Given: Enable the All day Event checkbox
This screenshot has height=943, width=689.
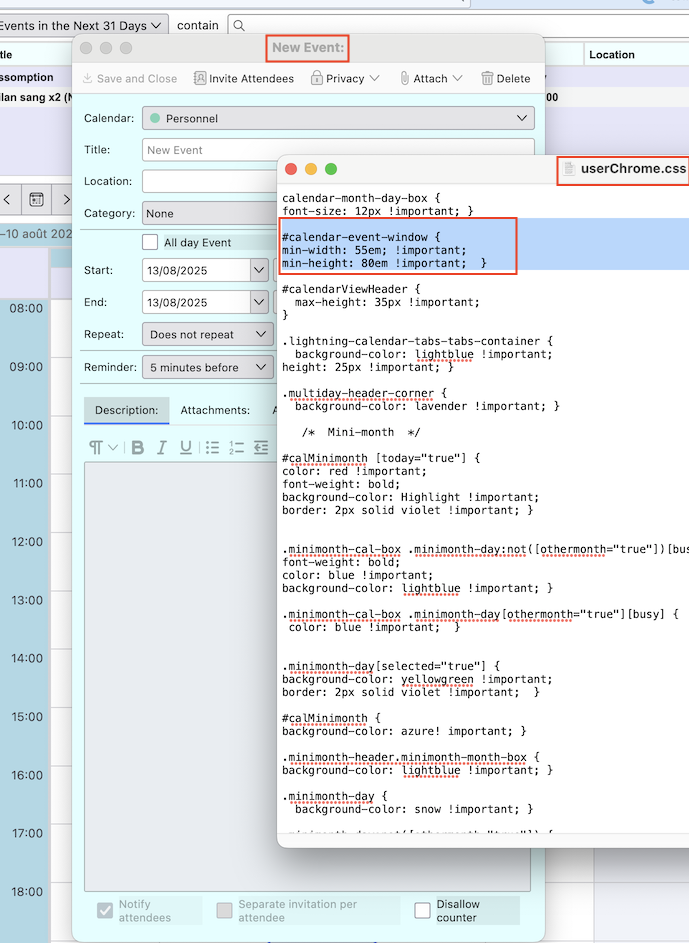Looking at the screenshot, I should point(150,242).
